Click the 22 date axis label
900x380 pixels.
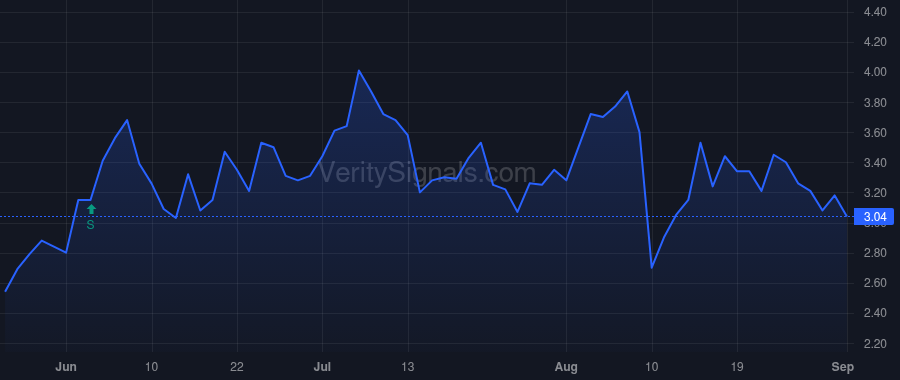(237, 367)
